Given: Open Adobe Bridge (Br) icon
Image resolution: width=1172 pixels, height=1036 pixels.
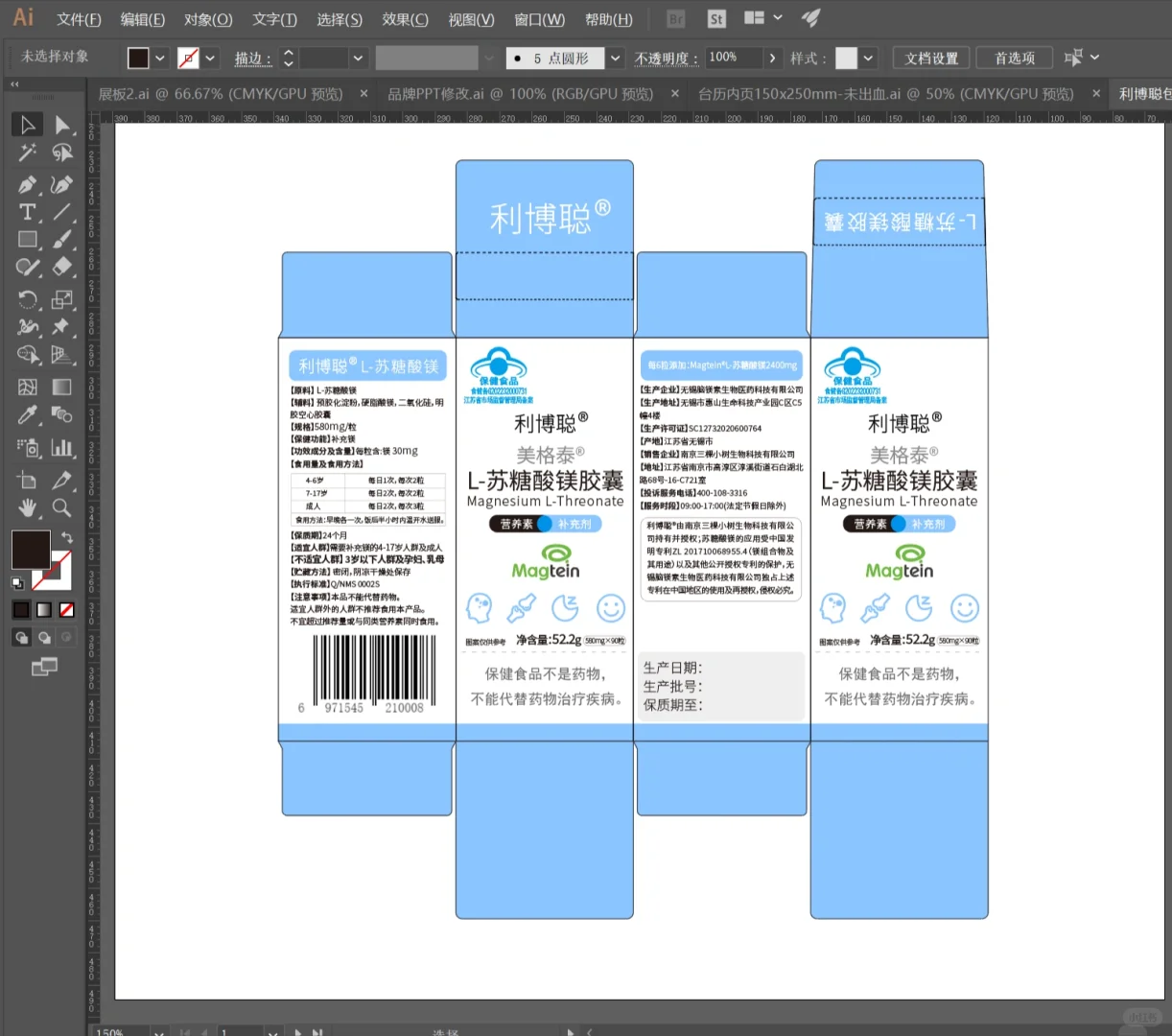Looking at the screenshot, I should click(x=675, y=18).
